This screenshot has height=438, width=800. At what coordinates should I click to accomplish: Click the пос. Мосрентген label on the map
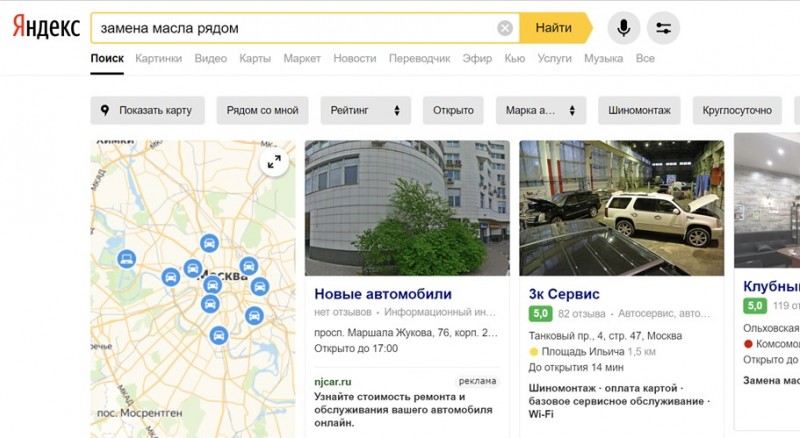tap(139, 413)
